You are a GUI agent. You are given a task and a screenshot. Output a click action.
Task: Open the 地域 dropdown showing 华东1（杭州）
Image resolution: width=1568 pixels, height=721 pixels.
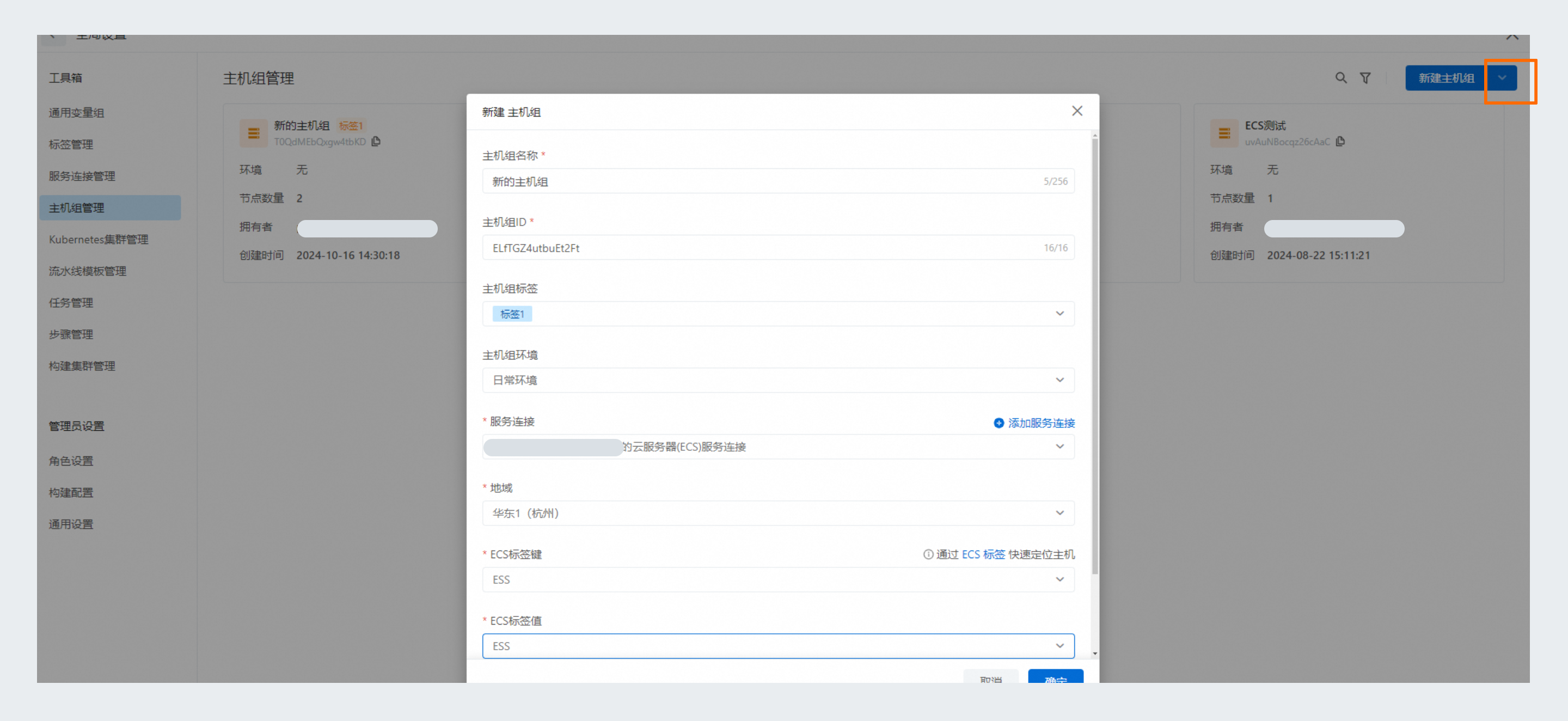pos(778,513)
